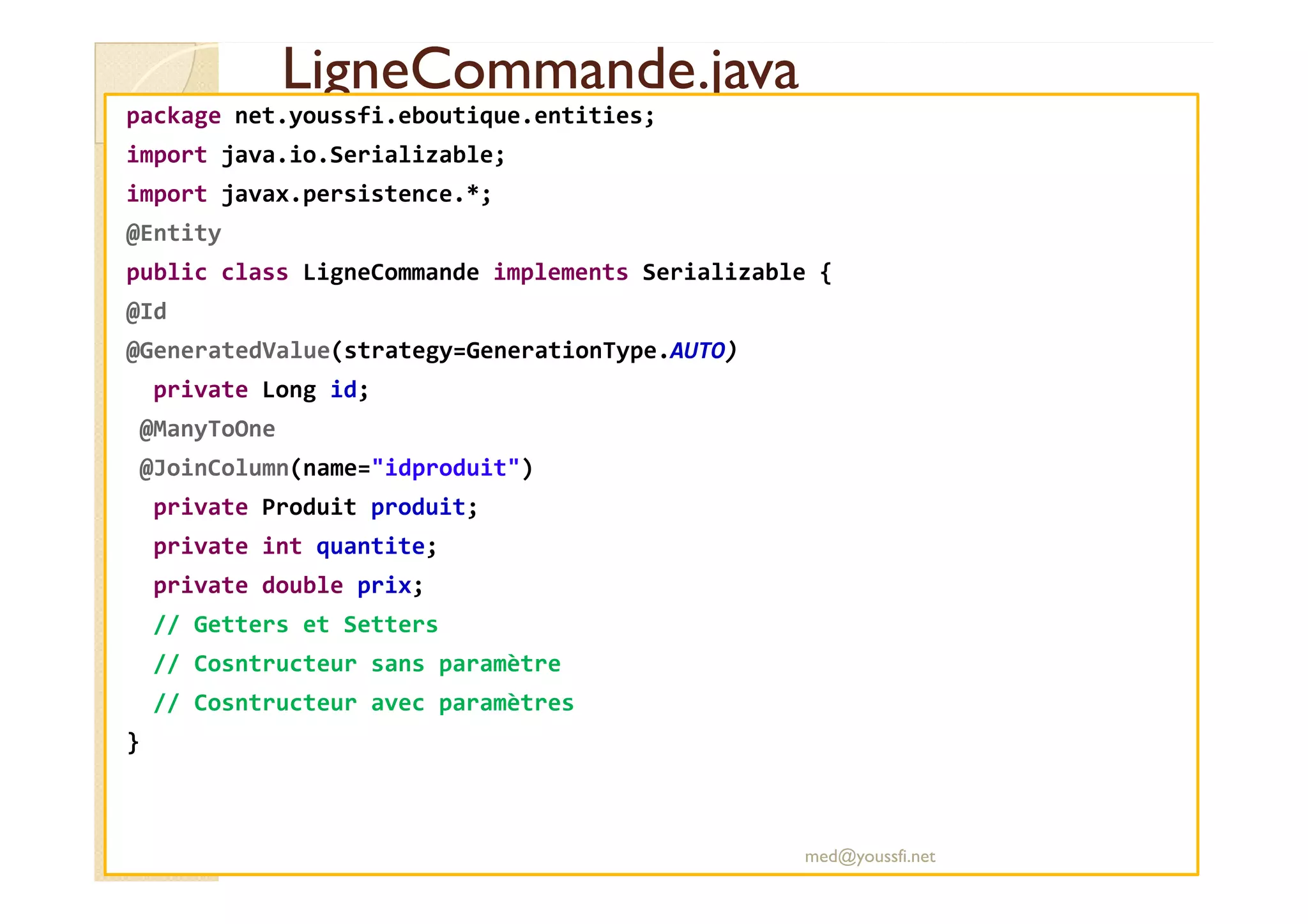The height and width of the screenshot is (924, 1308).
Task: Select the import javax.persistence.* line
Action: (x=309, y=194)
